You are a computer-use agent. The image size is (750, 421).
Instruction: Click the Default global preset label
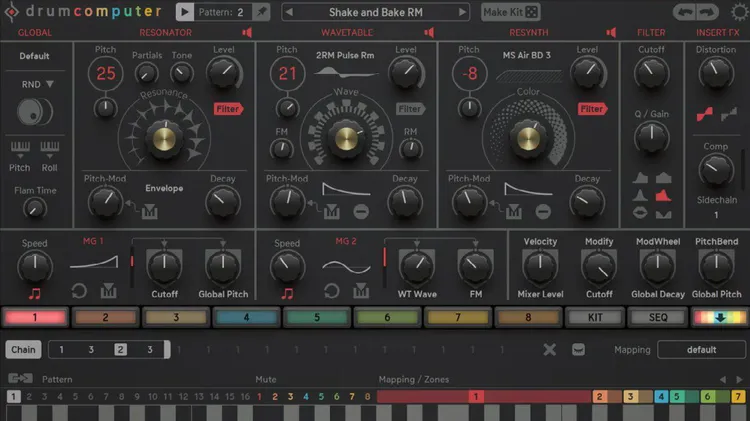click(x=34, y=56)
